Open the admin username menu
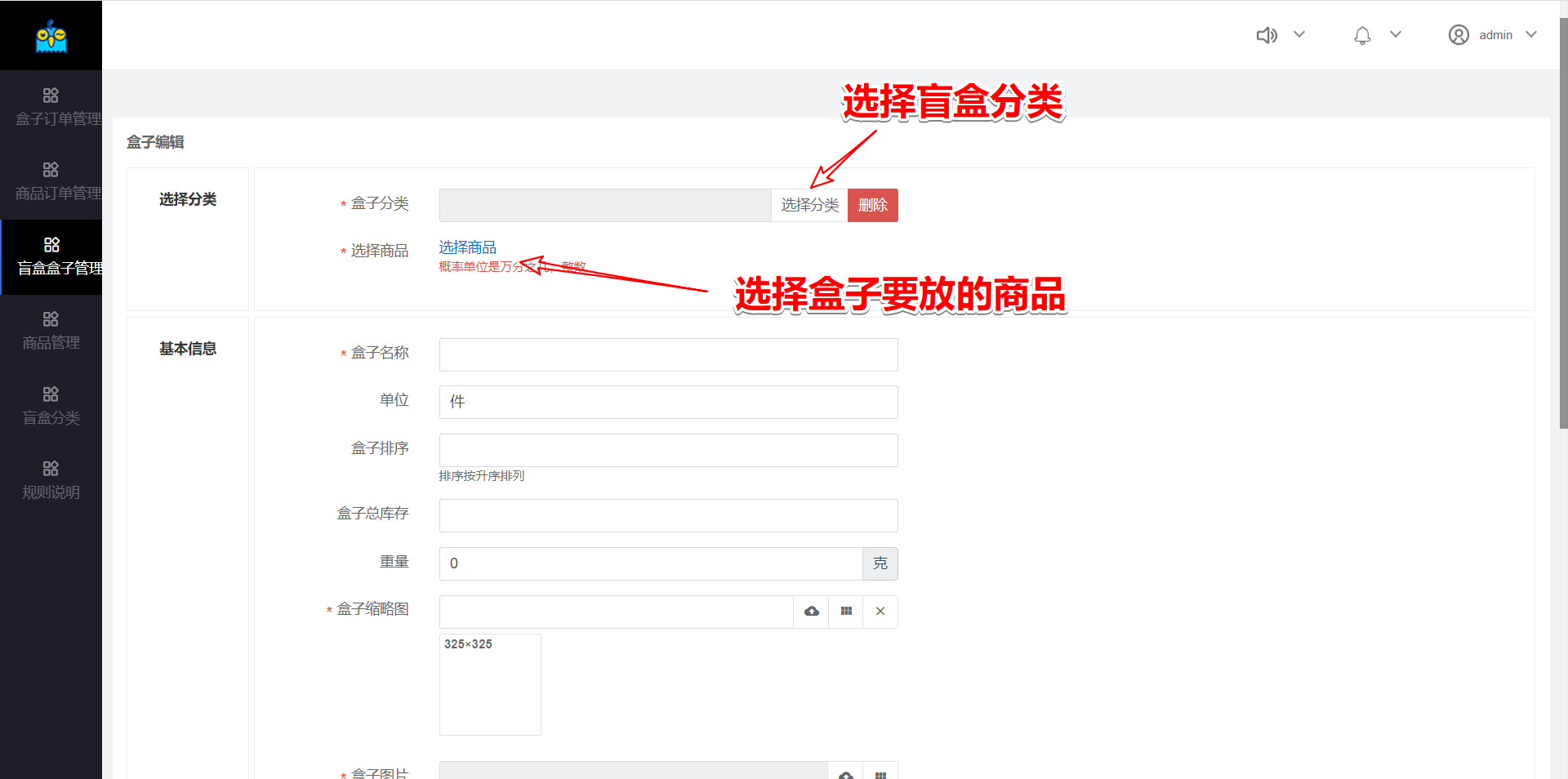1568x779 pixels. tap(1495, 35)
